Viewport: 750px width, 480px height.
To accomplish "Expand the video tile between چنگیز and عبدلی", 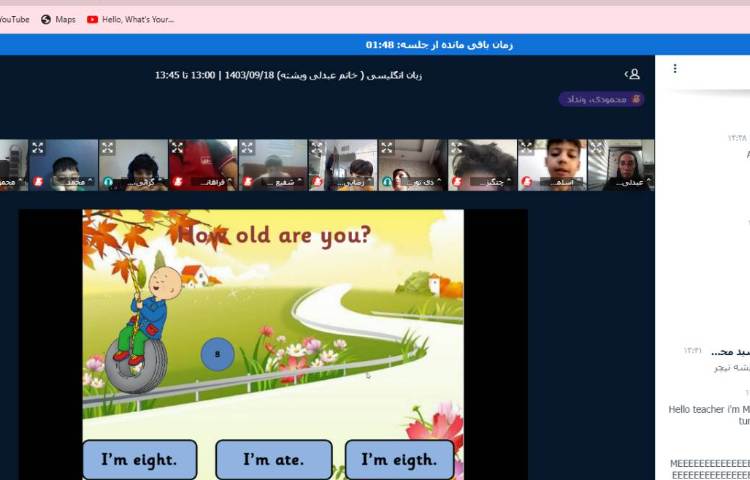I will (526, 148).
